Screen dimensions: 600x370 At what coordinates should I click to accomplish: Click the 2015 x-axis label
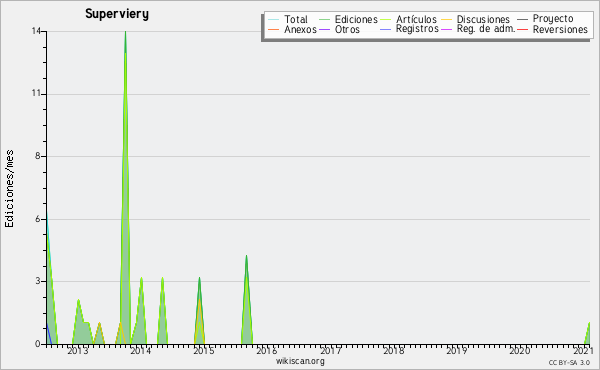(204, 351)
